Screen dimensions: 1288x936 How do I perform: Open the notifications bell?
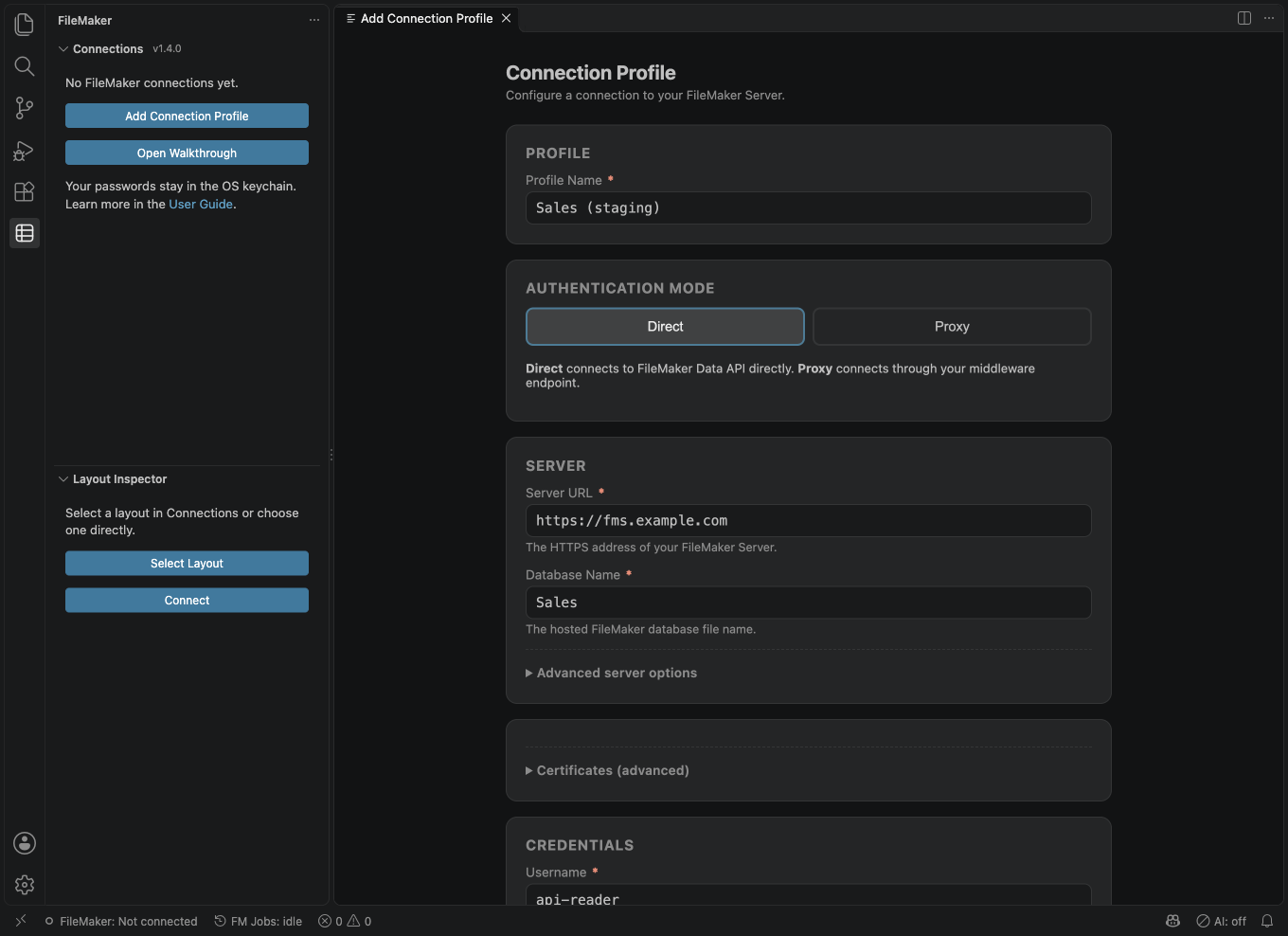[1267, 921]
